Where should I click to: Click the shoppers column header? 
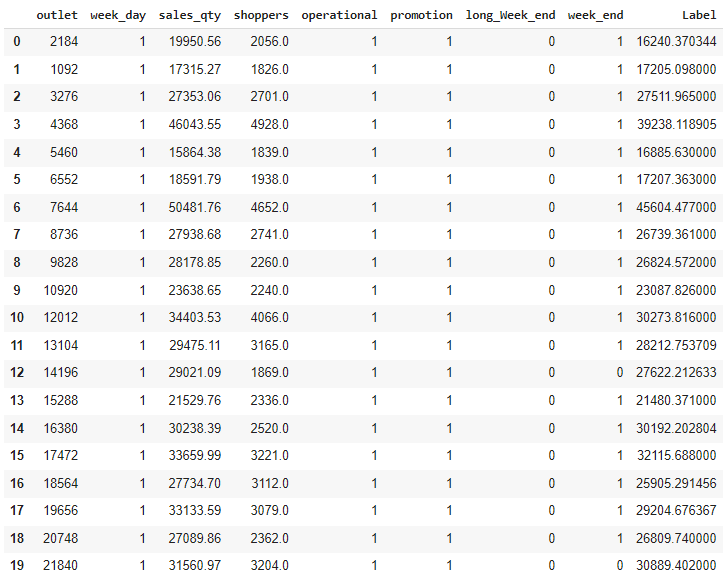click(x=261, y=16)
